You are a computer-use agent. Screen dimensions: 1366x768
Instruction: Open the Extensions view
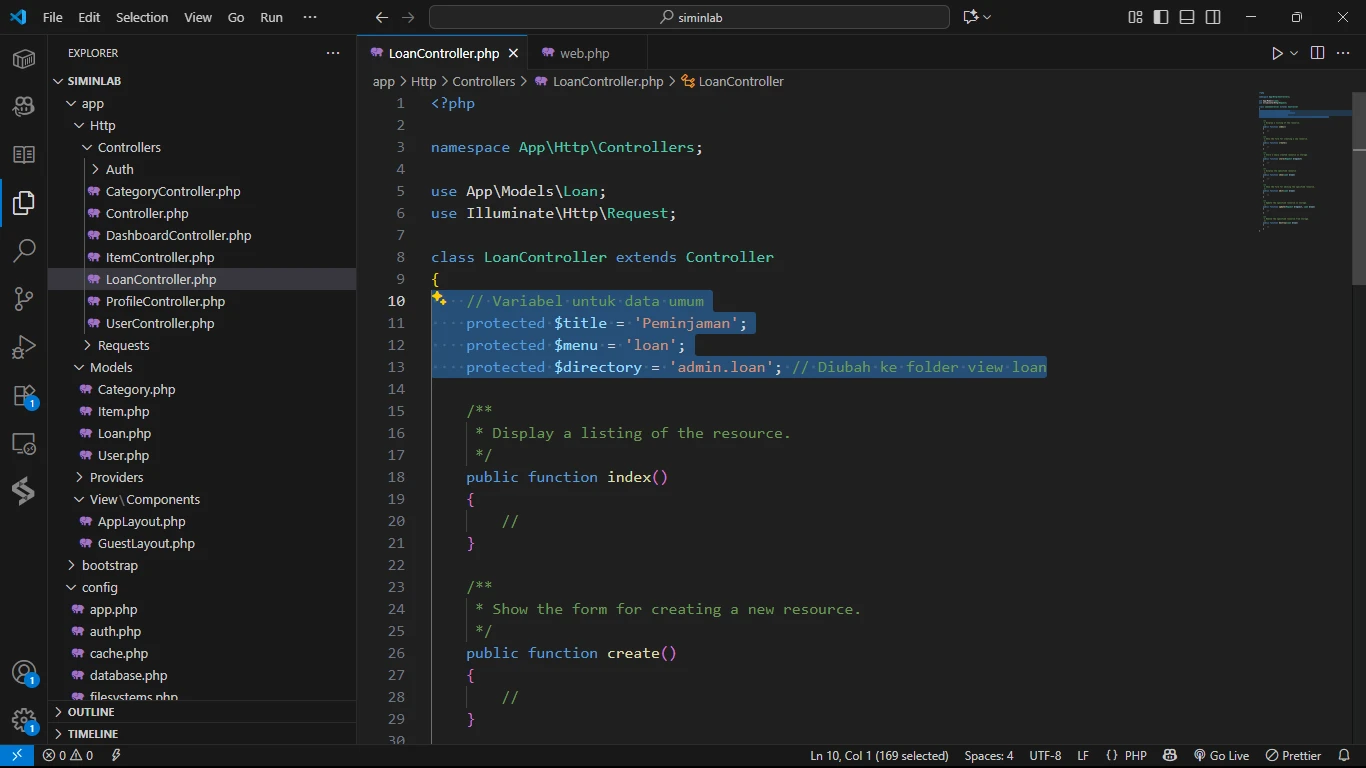coord(24,396)
